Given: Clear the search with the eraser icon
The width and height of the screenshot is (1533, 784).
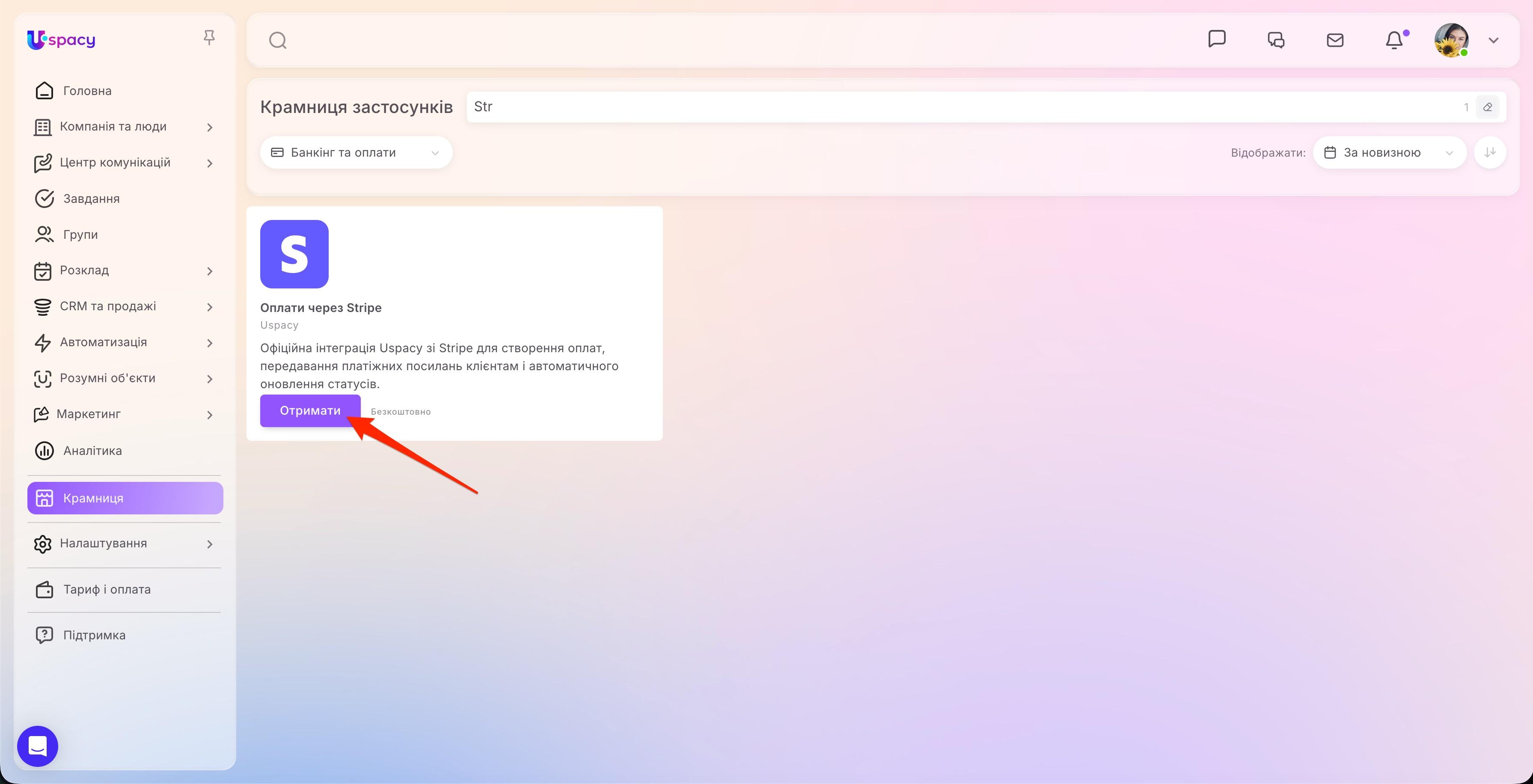Looking at the screenshot, I should point(1487,107).
